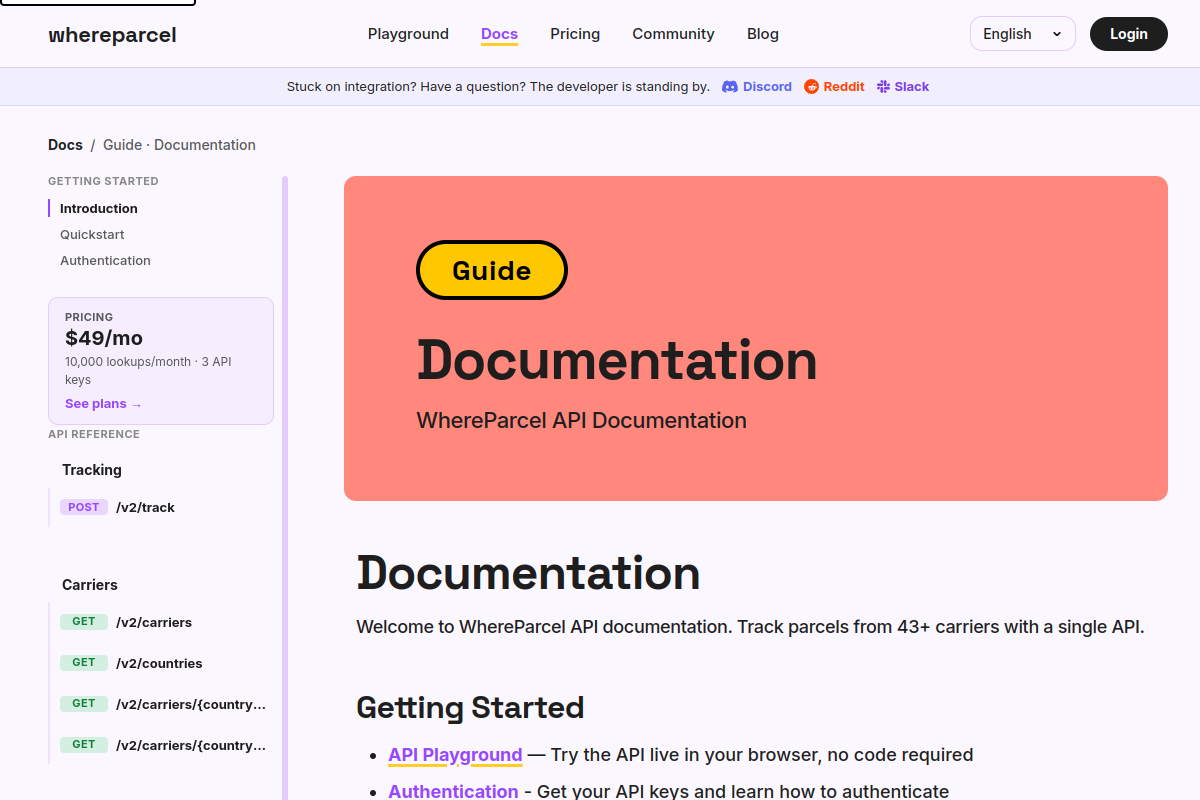The image size is (1200, 800).
Task: Click the yellow Guide badge
Action: pyautogui.click(x=492, y=270)
